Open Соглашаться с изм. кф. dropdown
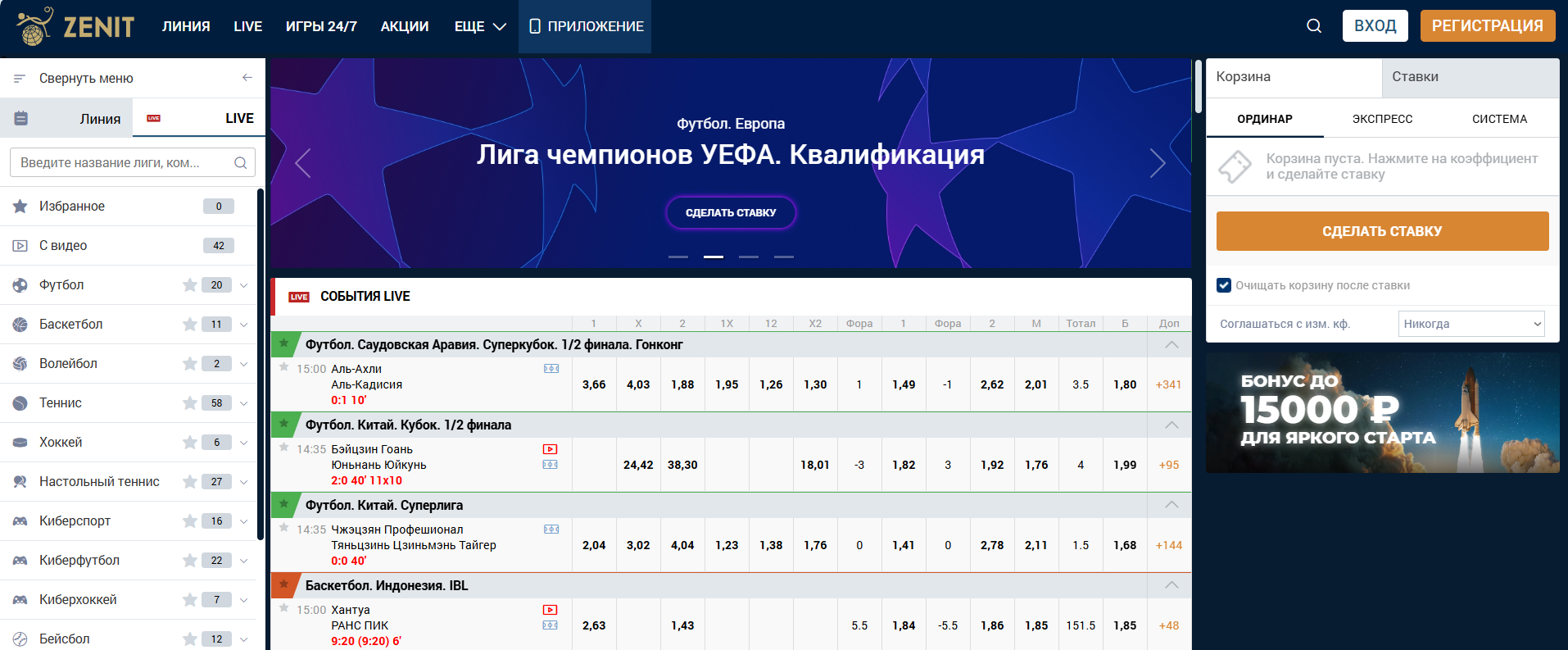Viewport: 1568px width, 650px height. click(1471, 324)
